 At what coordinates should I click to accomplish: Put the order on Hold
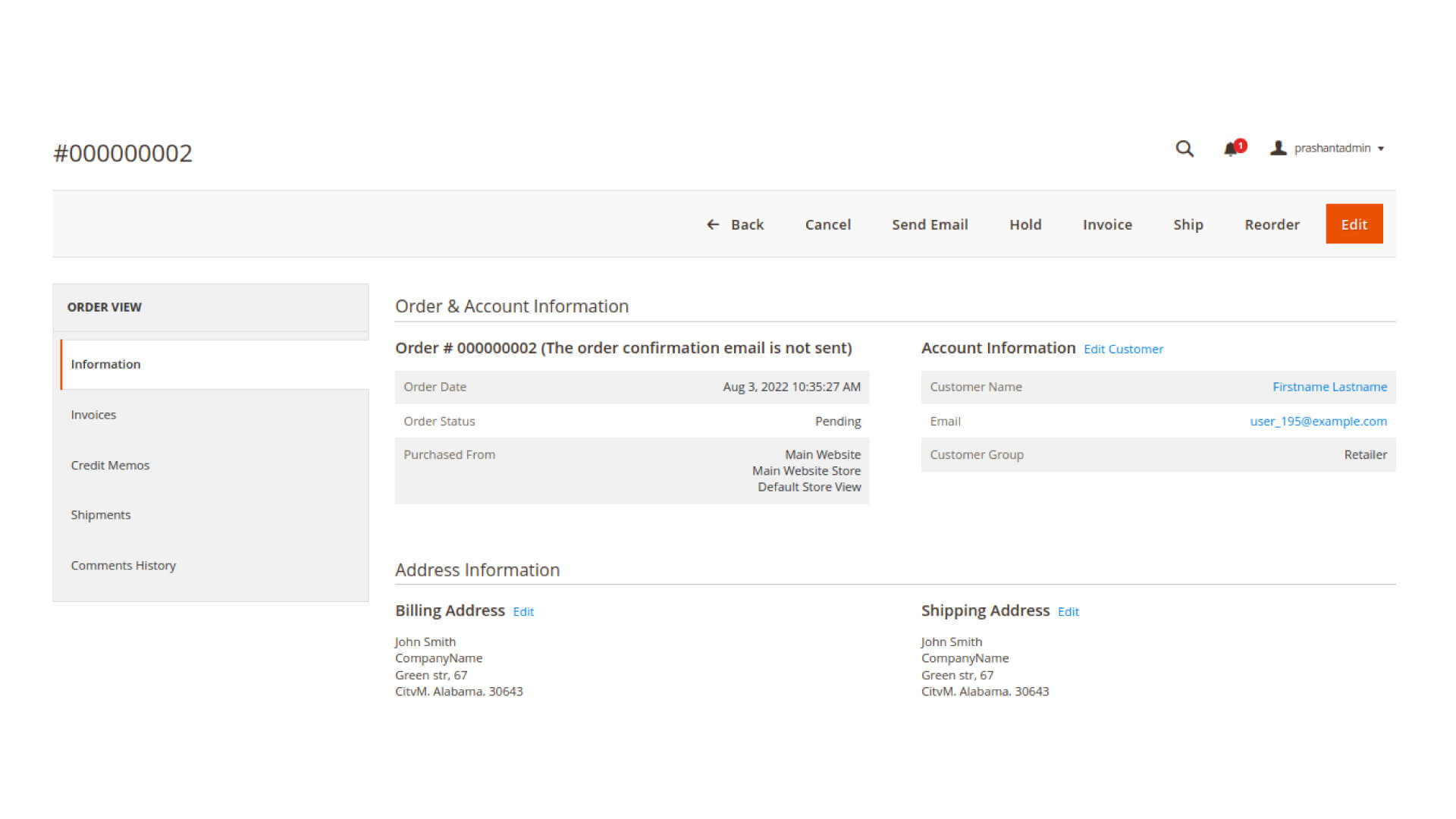pyautogui.click(x=1025, y=224)
